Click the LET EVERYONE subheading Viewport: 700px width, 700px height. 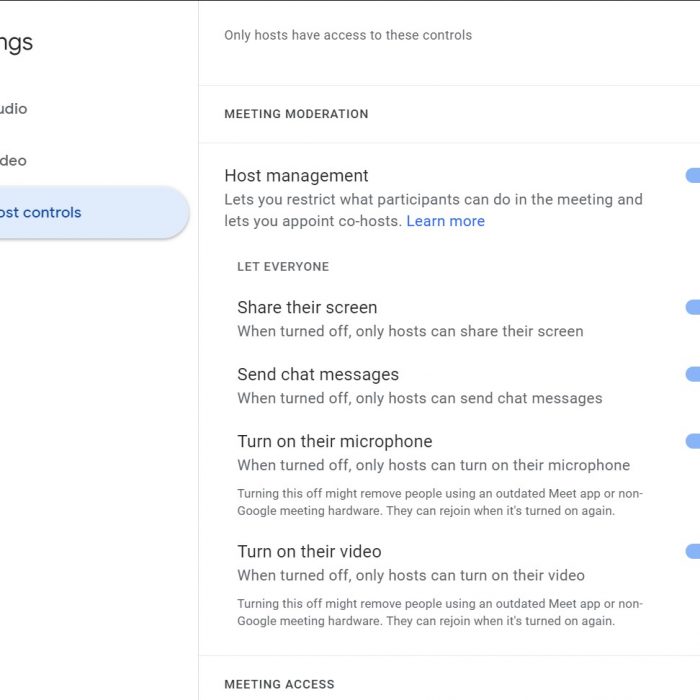tap(283, 267)
